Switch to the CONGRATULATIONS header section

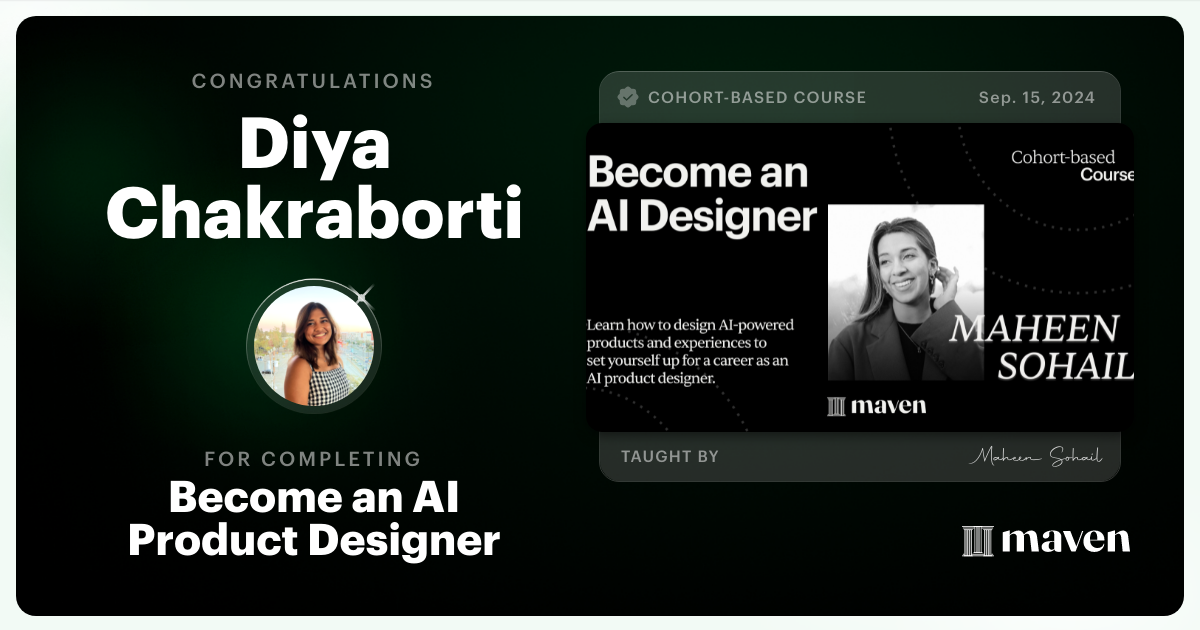[x=313, y=81]
